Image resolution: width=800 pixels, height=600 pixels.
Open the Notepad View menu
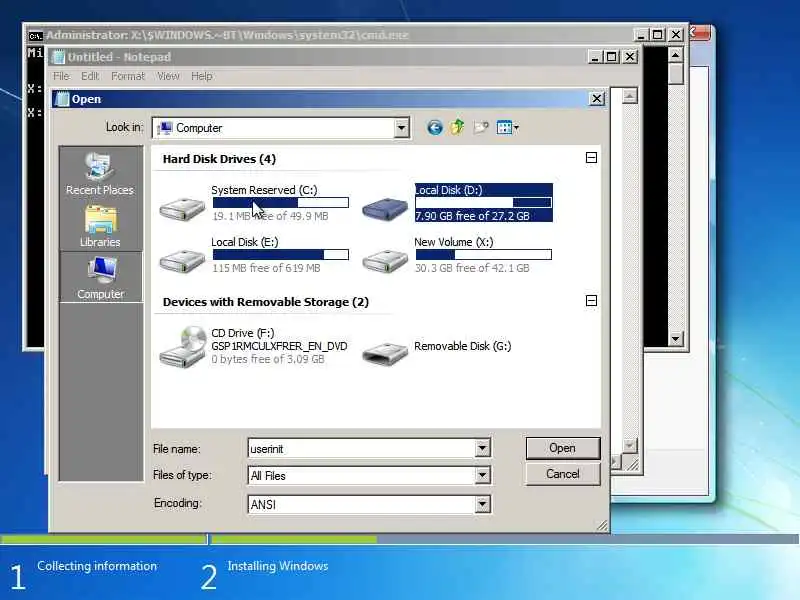click(168, 76)
